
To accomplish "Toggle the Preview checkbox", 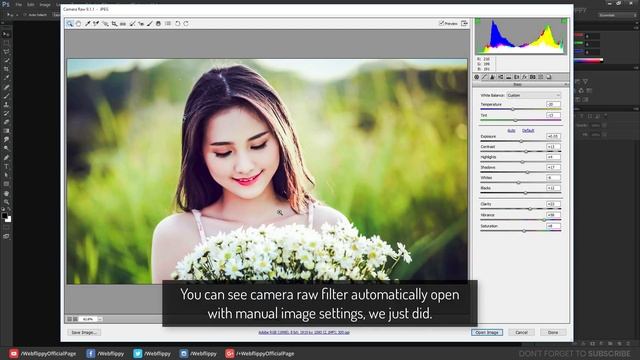I will [x=441, y=24].
